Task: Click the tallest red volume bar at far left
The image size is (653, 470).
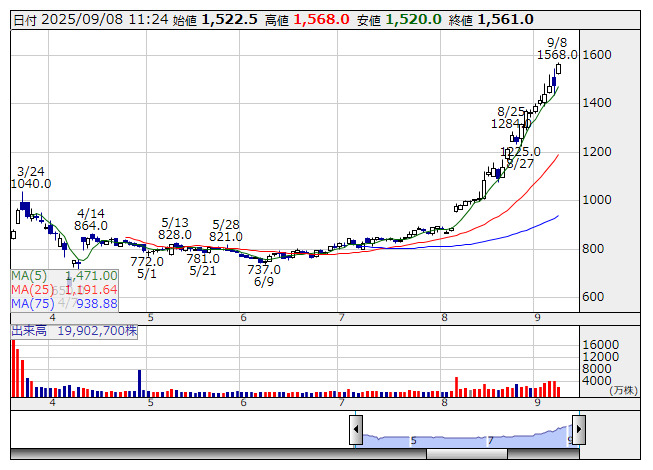Action: (x=13, y=368)
